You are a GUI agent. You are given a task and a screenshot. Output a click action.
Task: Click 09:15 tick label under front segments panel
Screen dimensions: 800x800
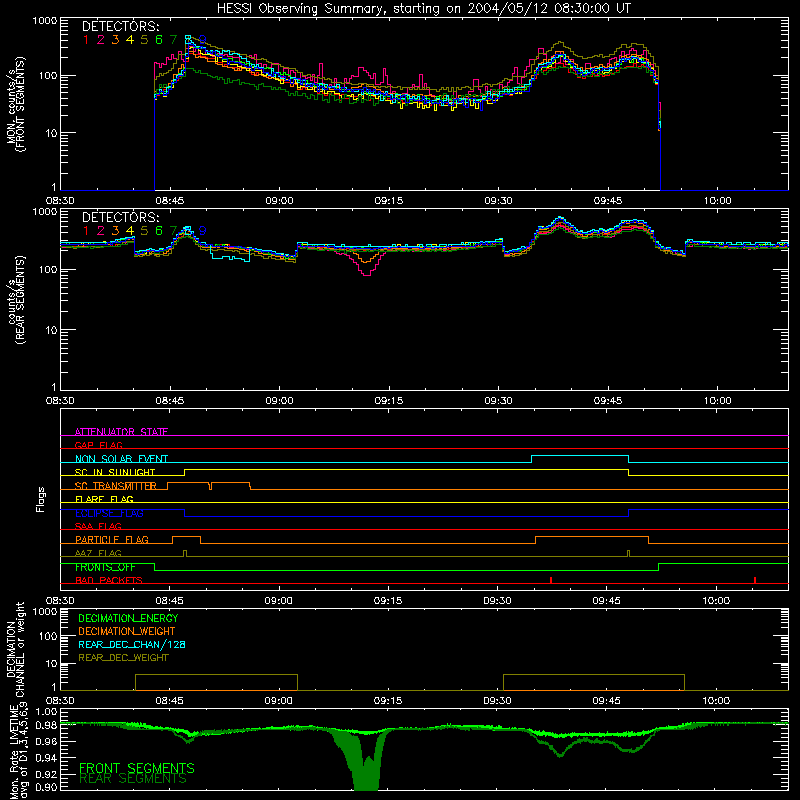coord(389,201)
